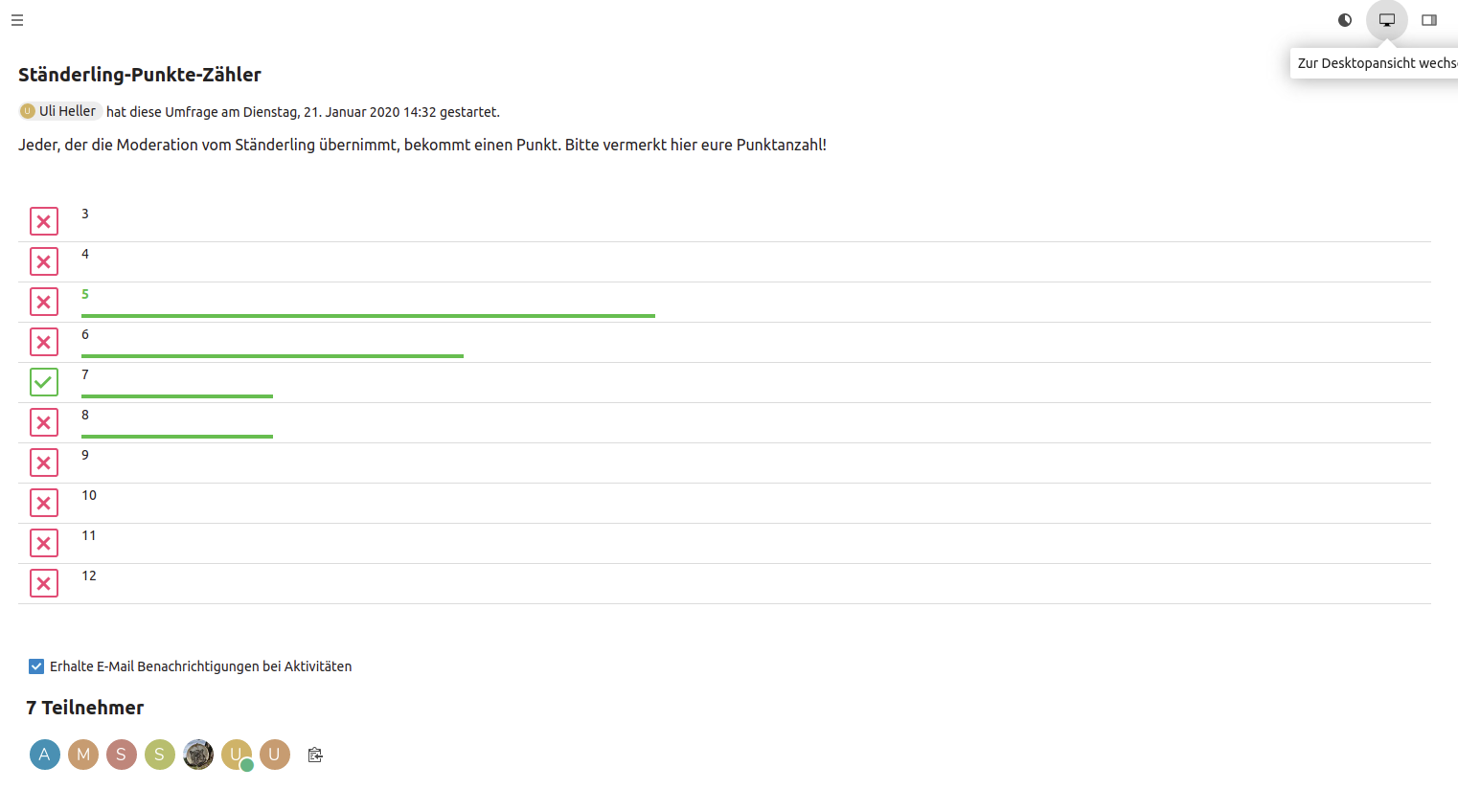
Task: Open the photo avatar participant
Action: click(198, 755)
